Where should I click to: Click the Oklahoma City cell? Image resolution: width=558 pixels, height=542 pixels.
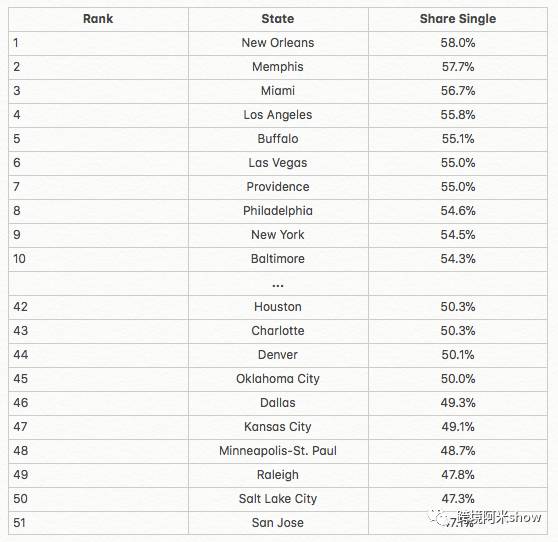278,379
